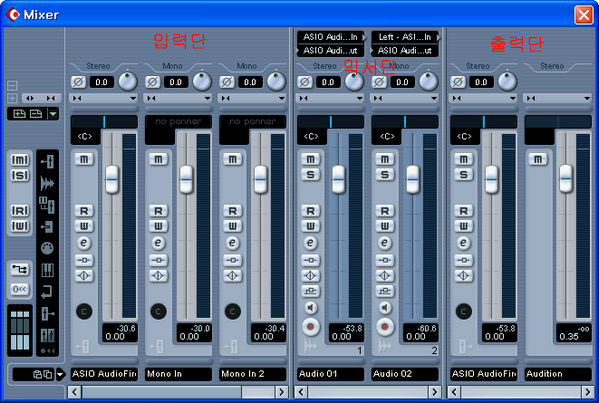Mute the Audition channel

coord(538,159)
